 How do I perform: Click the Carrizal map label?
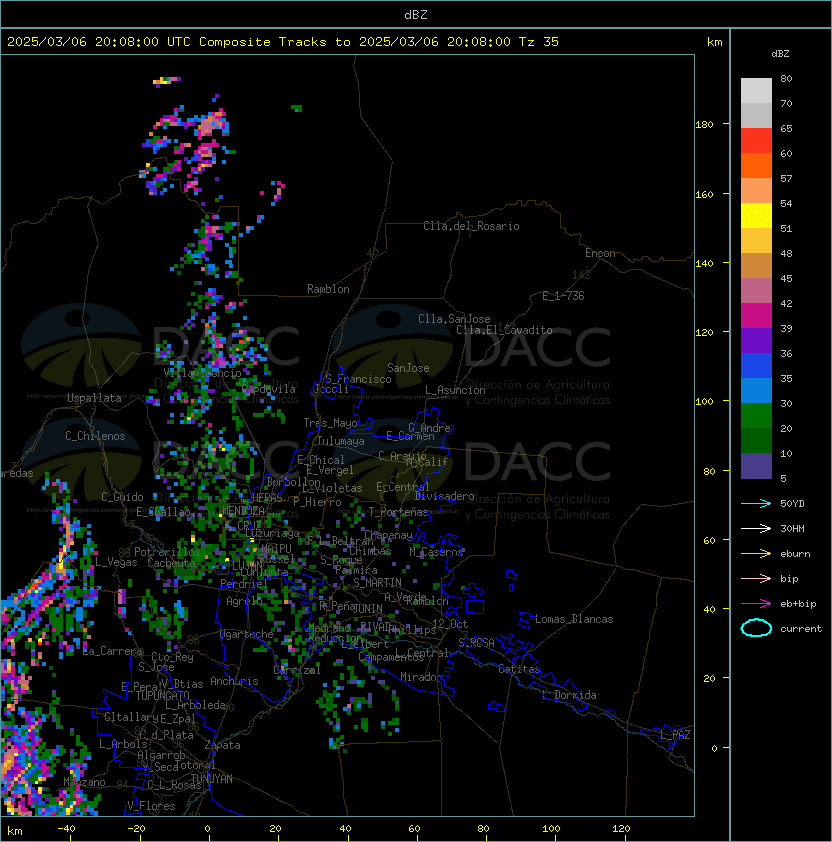point(297,670)
